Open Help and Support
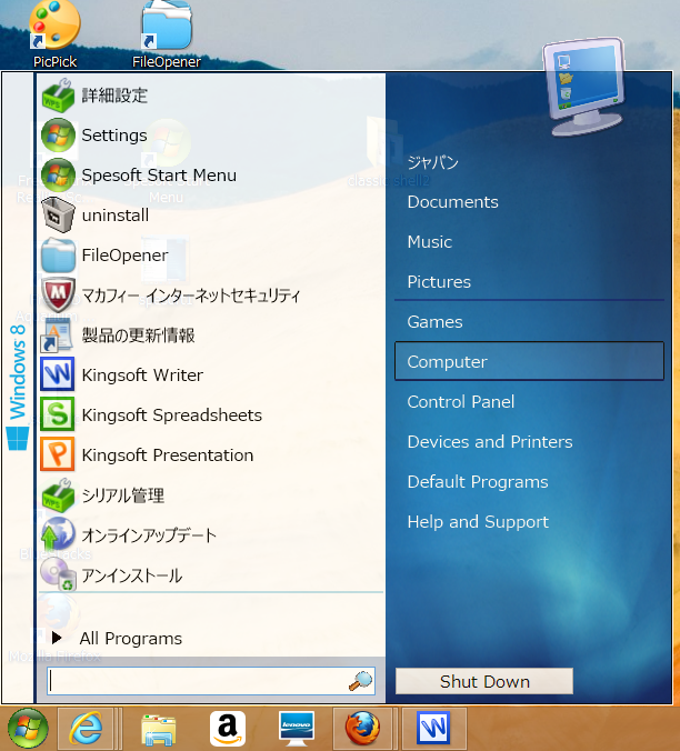680x751 pixels. [x=478, y=522]
